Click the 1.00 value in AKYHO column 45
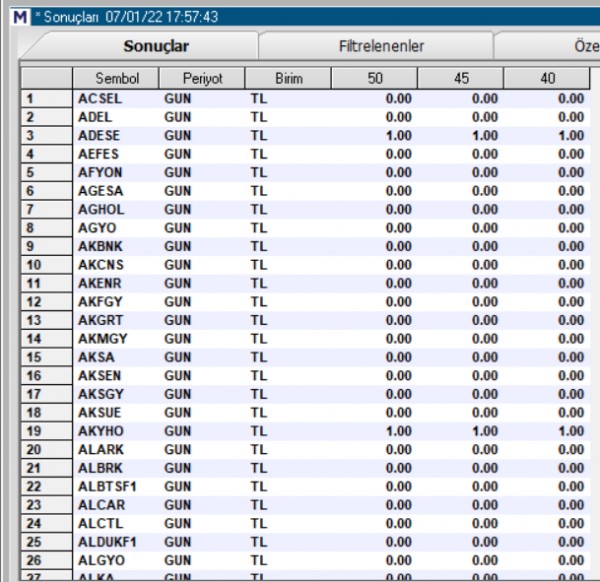Screen dimensions: 600x582 tap(485, 431)
